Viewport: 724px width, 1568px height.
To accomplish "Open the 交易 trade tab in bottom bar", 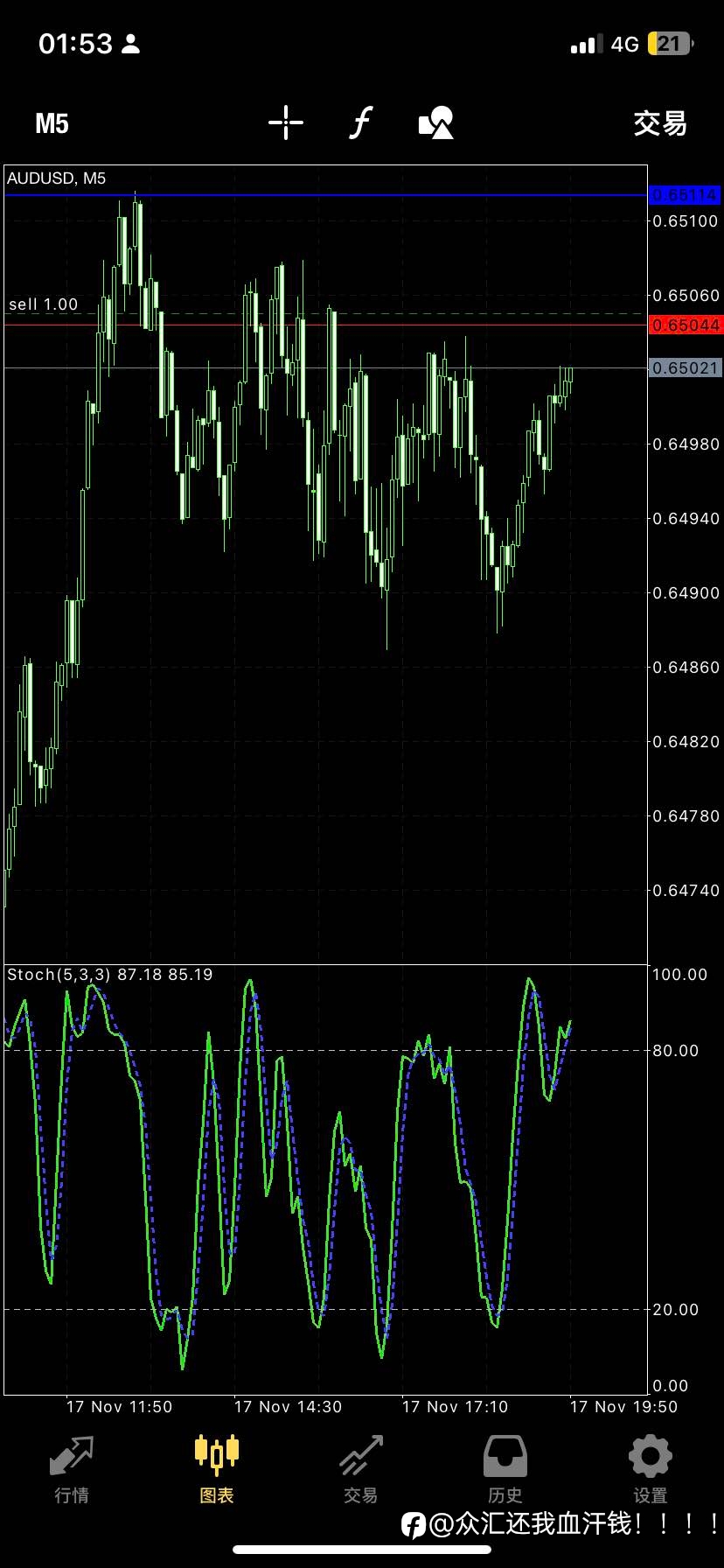I will [x=361, y=1470].
